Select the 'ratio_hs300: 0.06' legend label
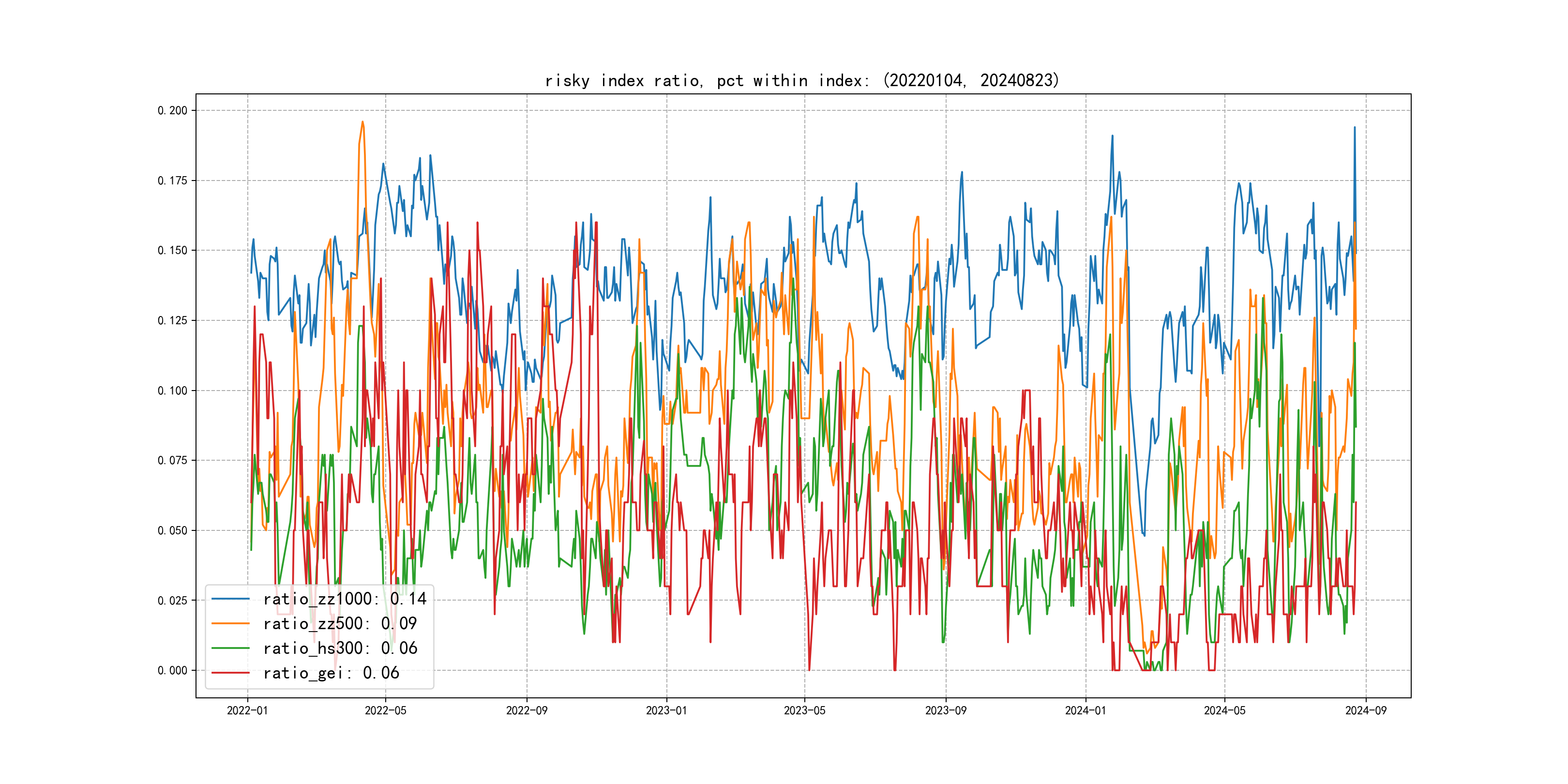Viewport: 1568px width, 784px height. [x=340, y=648]
